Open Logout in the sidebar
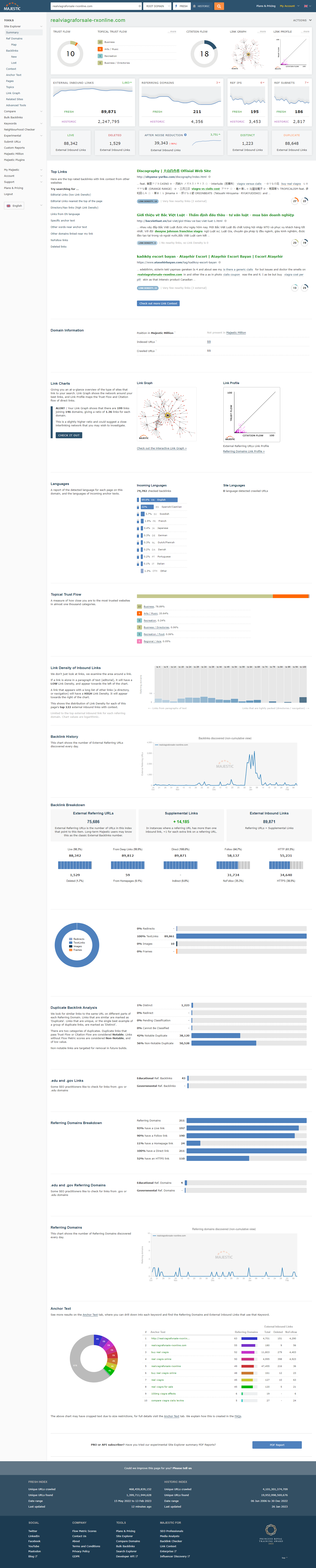Screen dimensions: 316x1568 (9, 194)
